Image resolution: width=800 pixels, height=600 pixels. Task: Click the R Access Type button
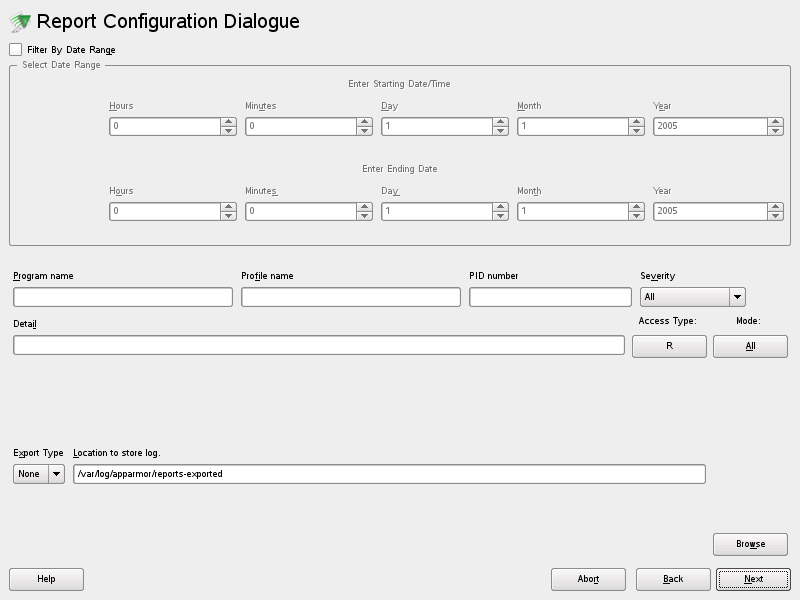pyautogui.click(x=669, y=346)
